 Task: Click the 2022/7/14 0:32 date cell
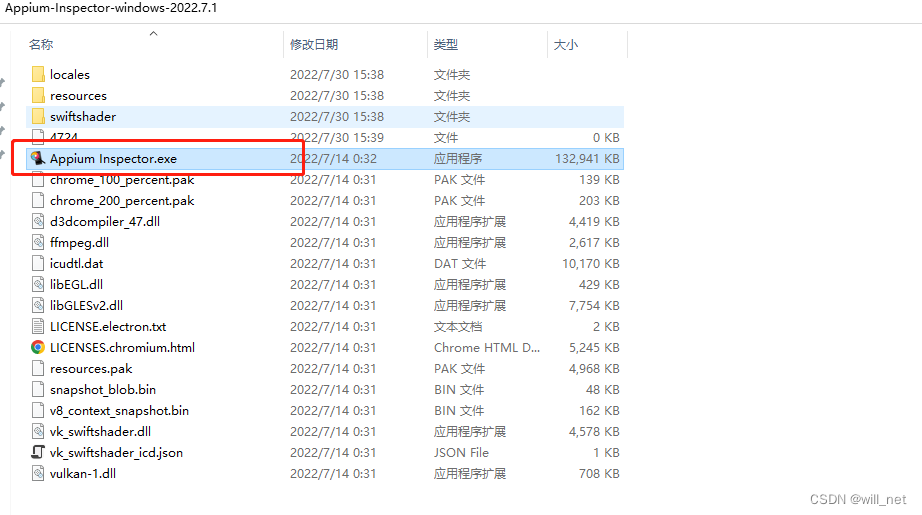pyautogui.click(x=333, y=158)
